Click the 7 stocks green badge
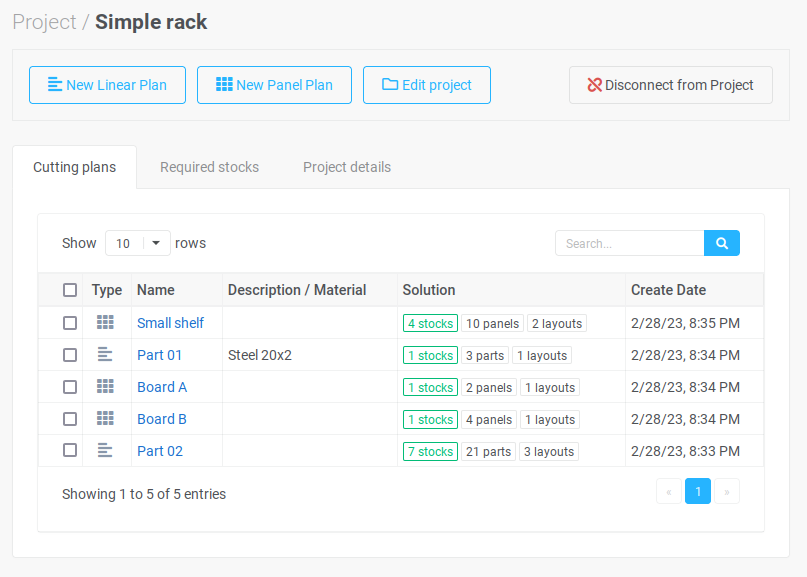 pyautogui.click(x=430, y=451)
